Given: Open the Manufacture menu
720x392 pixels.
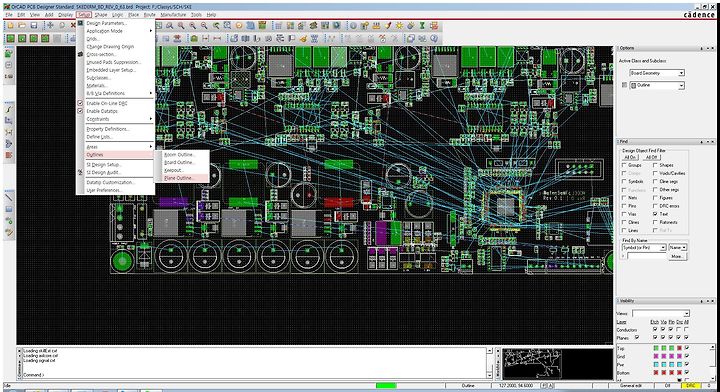Looking at the screenshot, I should click(173, 15).
